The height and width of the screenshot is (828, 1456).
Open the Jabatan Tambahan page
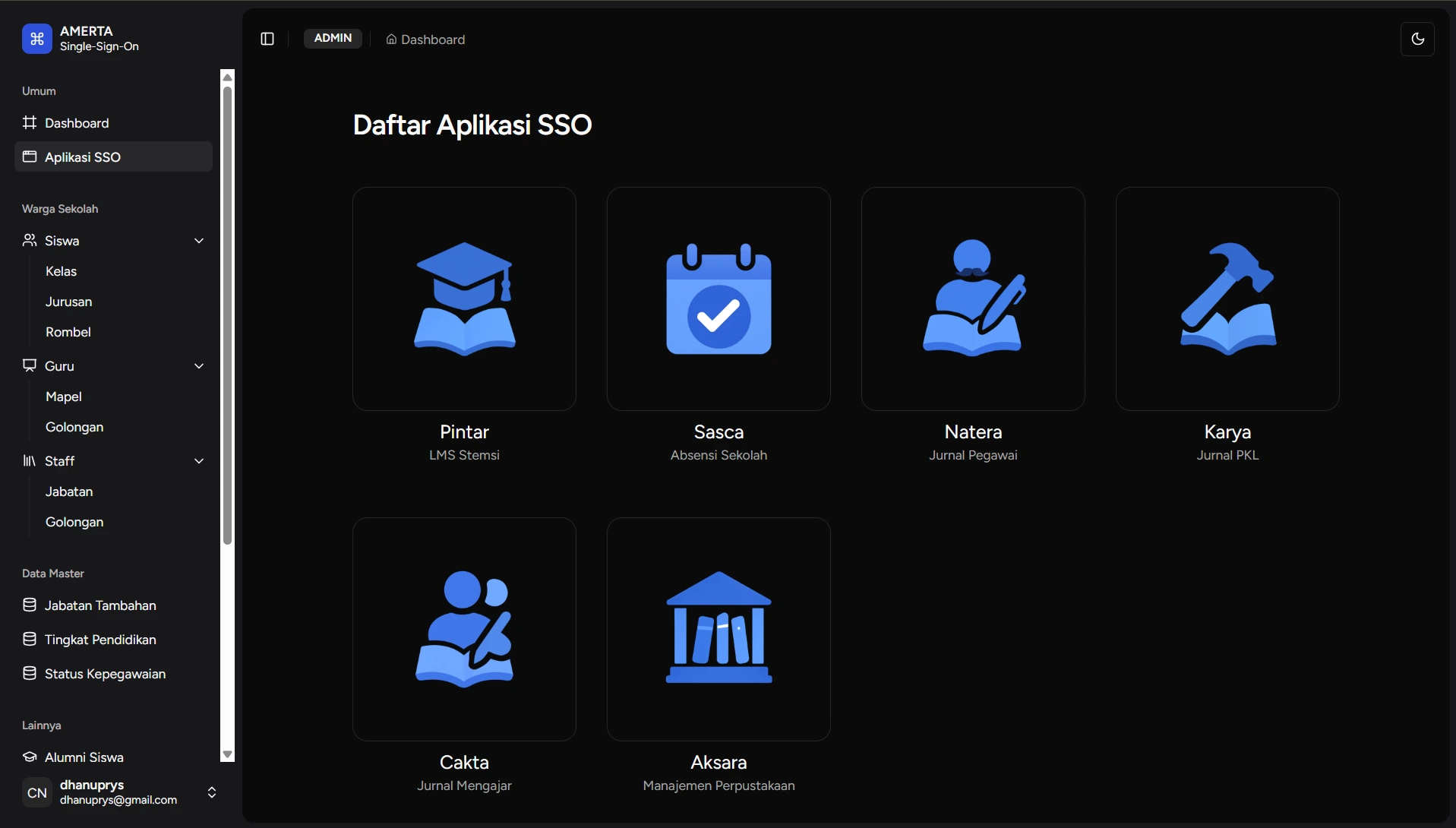pos(100,605)
